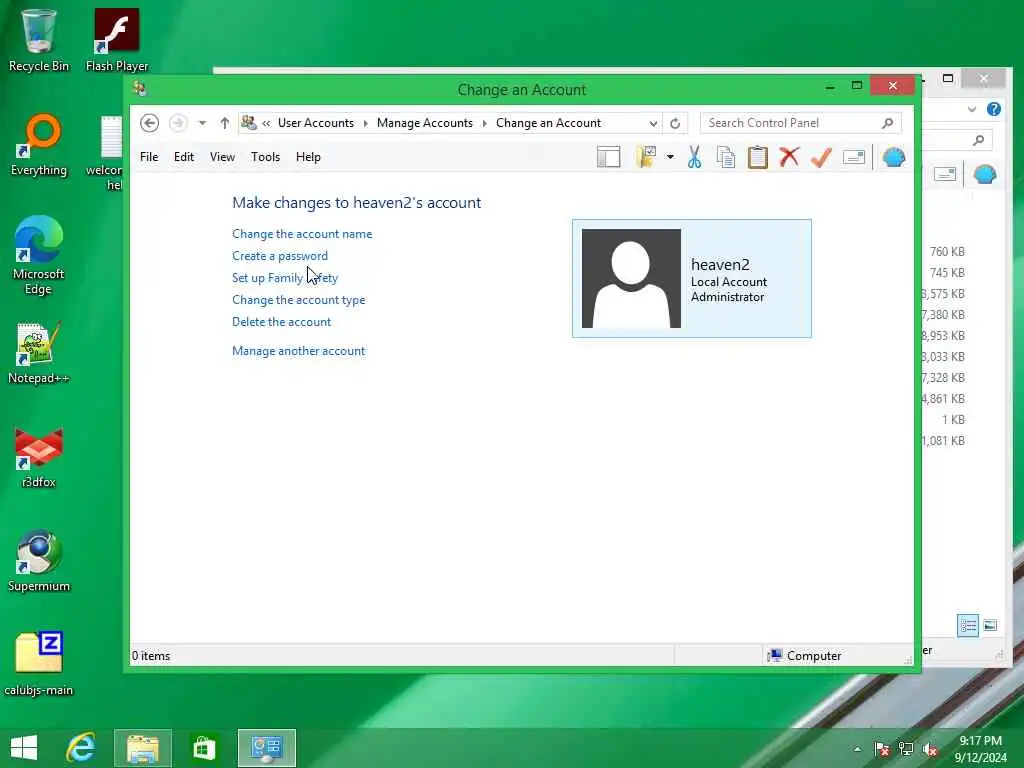The width and height of the screenshot is (1024, 768).
Task: Click the Cut scissors icon
Action: 694,157
